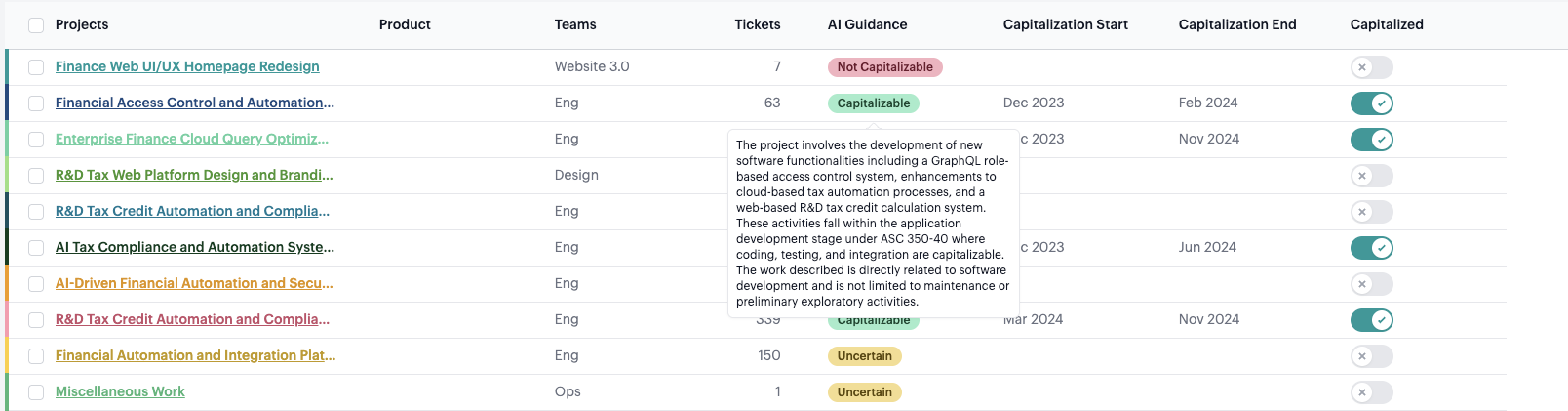Disable Capitalized toggle on AI Tax Compliance row

point(1371,248)
